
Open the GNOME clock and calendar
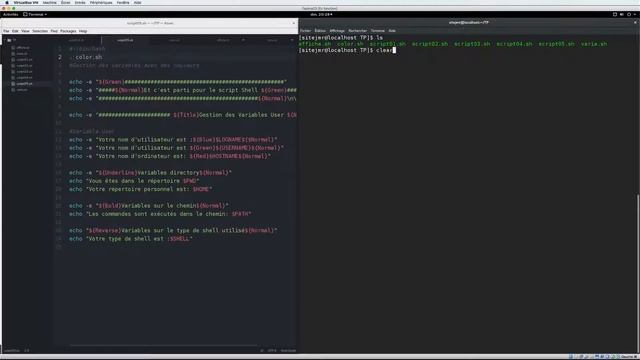click(321, 14)
